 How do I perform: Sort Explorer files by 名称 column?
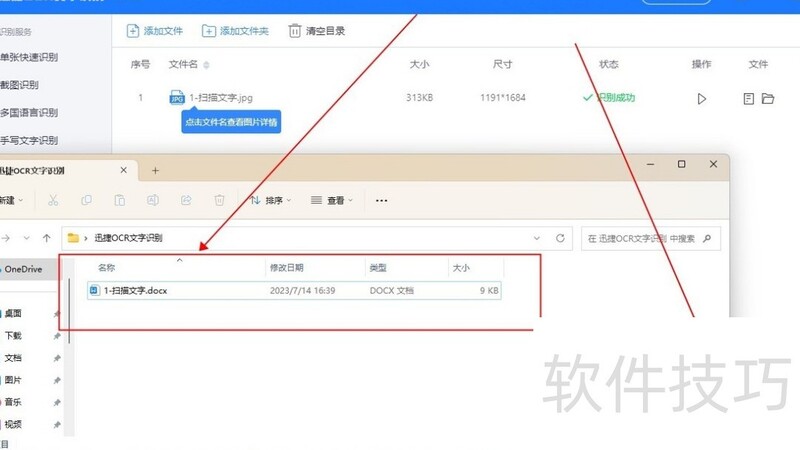(107, 267)
